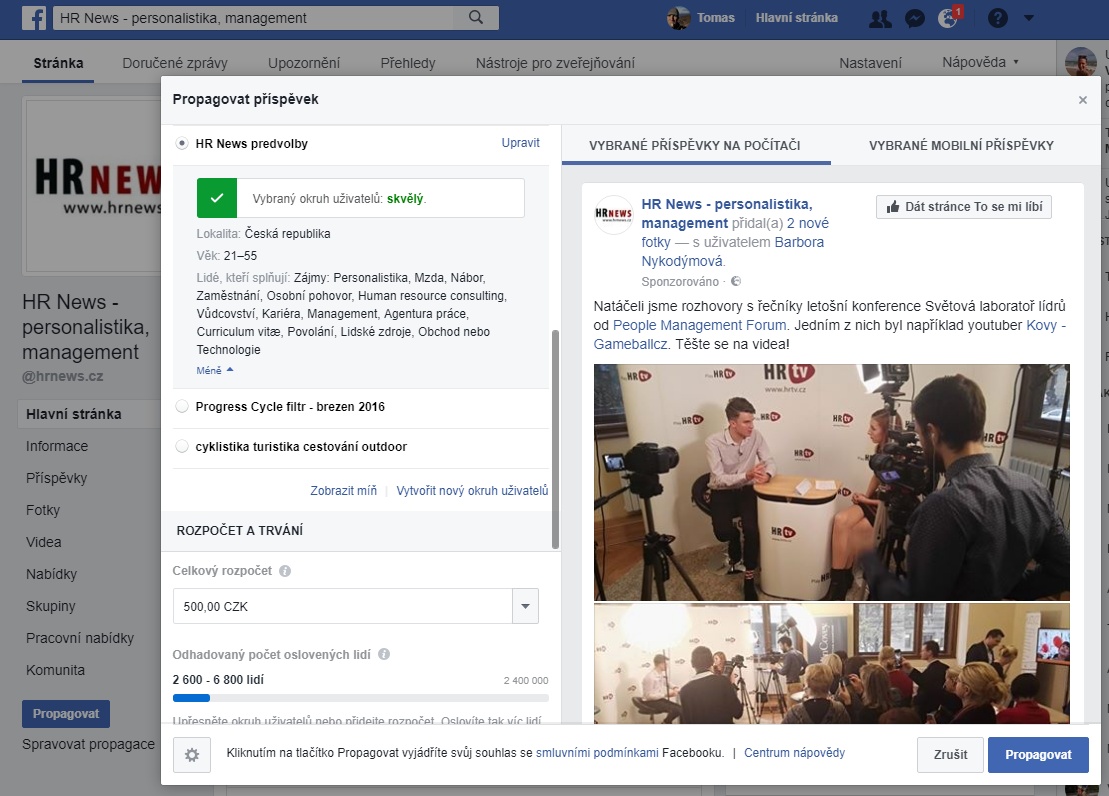The image size is (1109, 796).
Task: Click the thumbs-up Dát stránce To se mi líbí button
Action: [x=963, y=207]
